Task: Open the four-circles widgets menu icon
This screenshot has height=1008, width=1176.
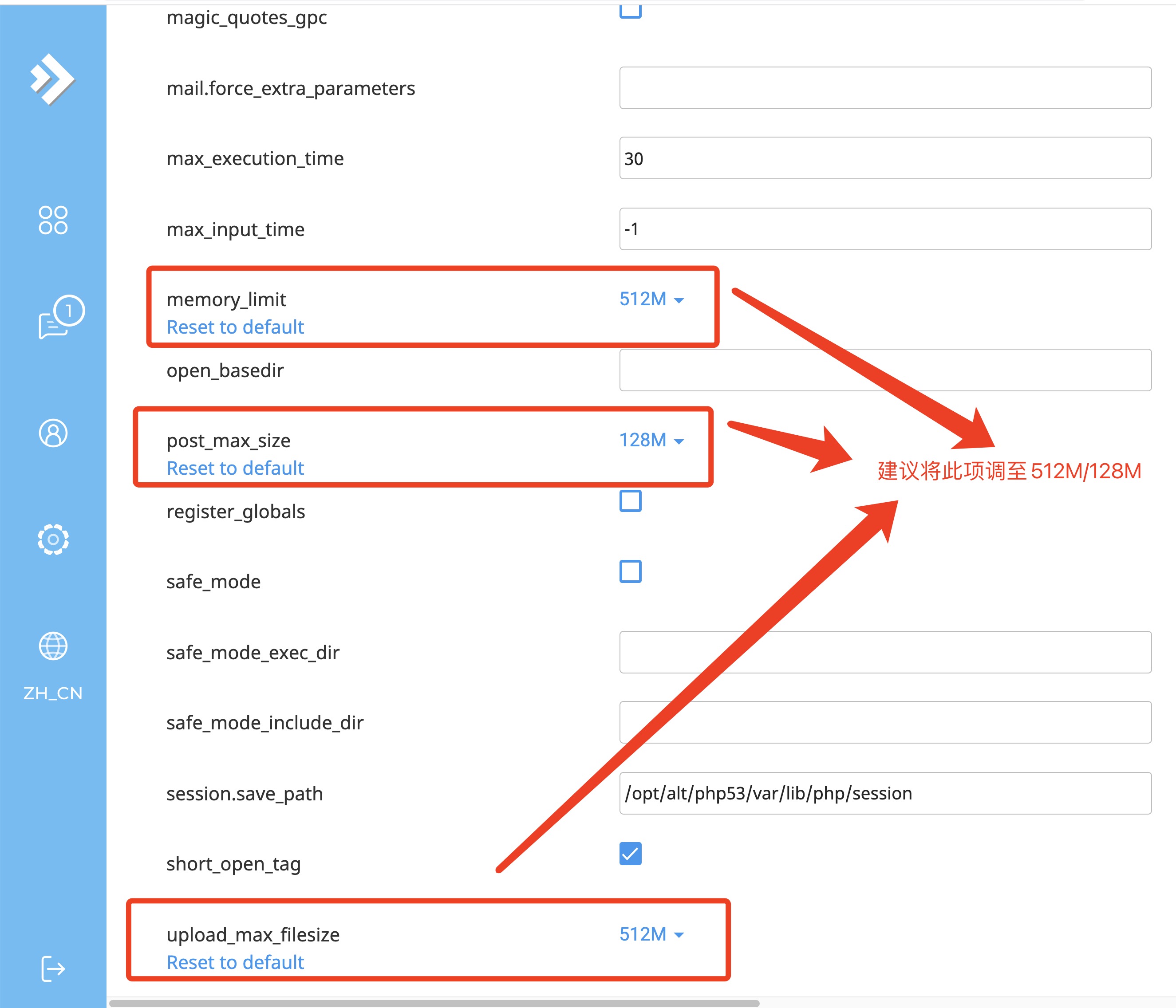Action: coord(53,220)
